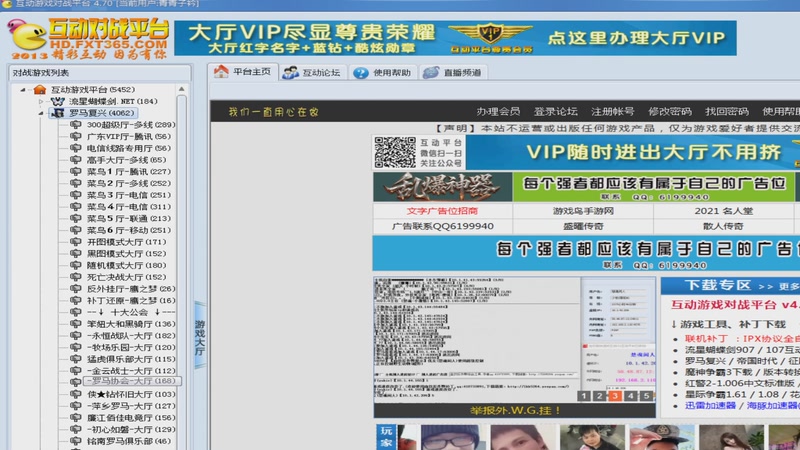Click 注册帐号 in the page navigation
This screenshot has height=450, width=800.
612,111
